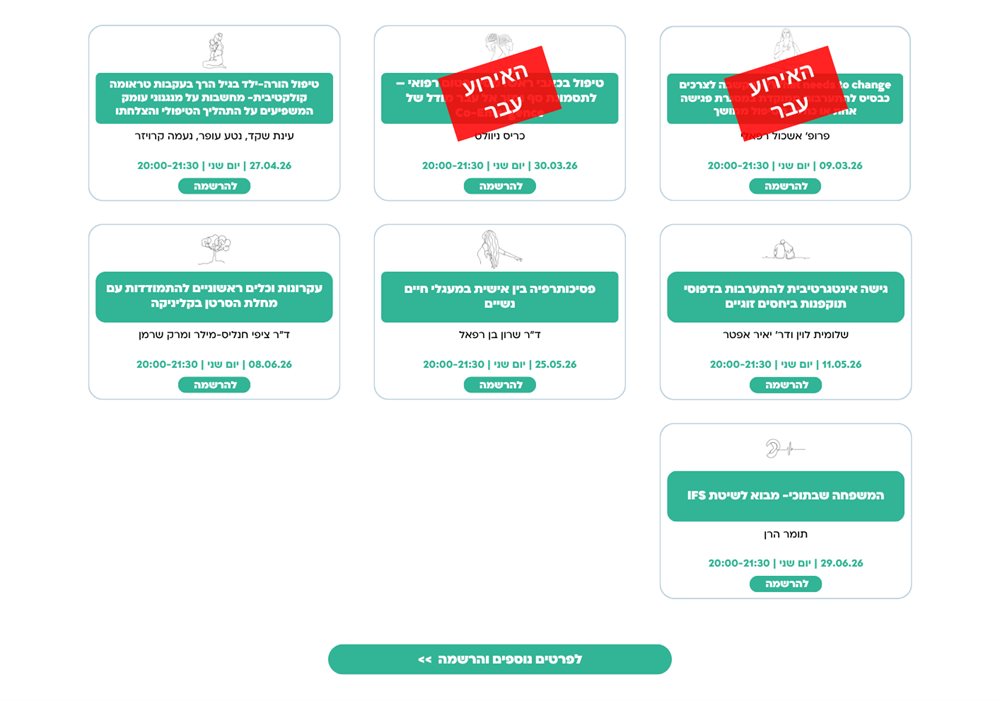Open the 'פסיכותרפיה בין אישית במעגלי חיים נשיים' title
Image resolution: width=1000 pixels, height=701 pixels.
coord(499,296)
